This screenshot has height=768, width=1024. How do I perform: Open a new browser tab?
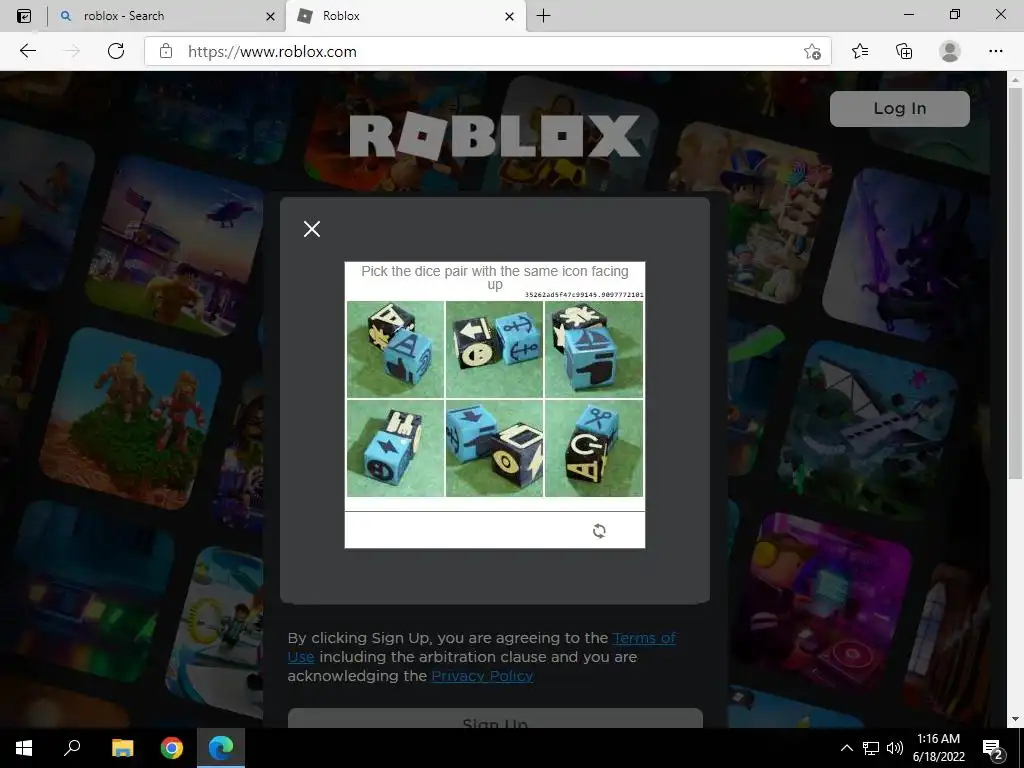pos(543,16)
